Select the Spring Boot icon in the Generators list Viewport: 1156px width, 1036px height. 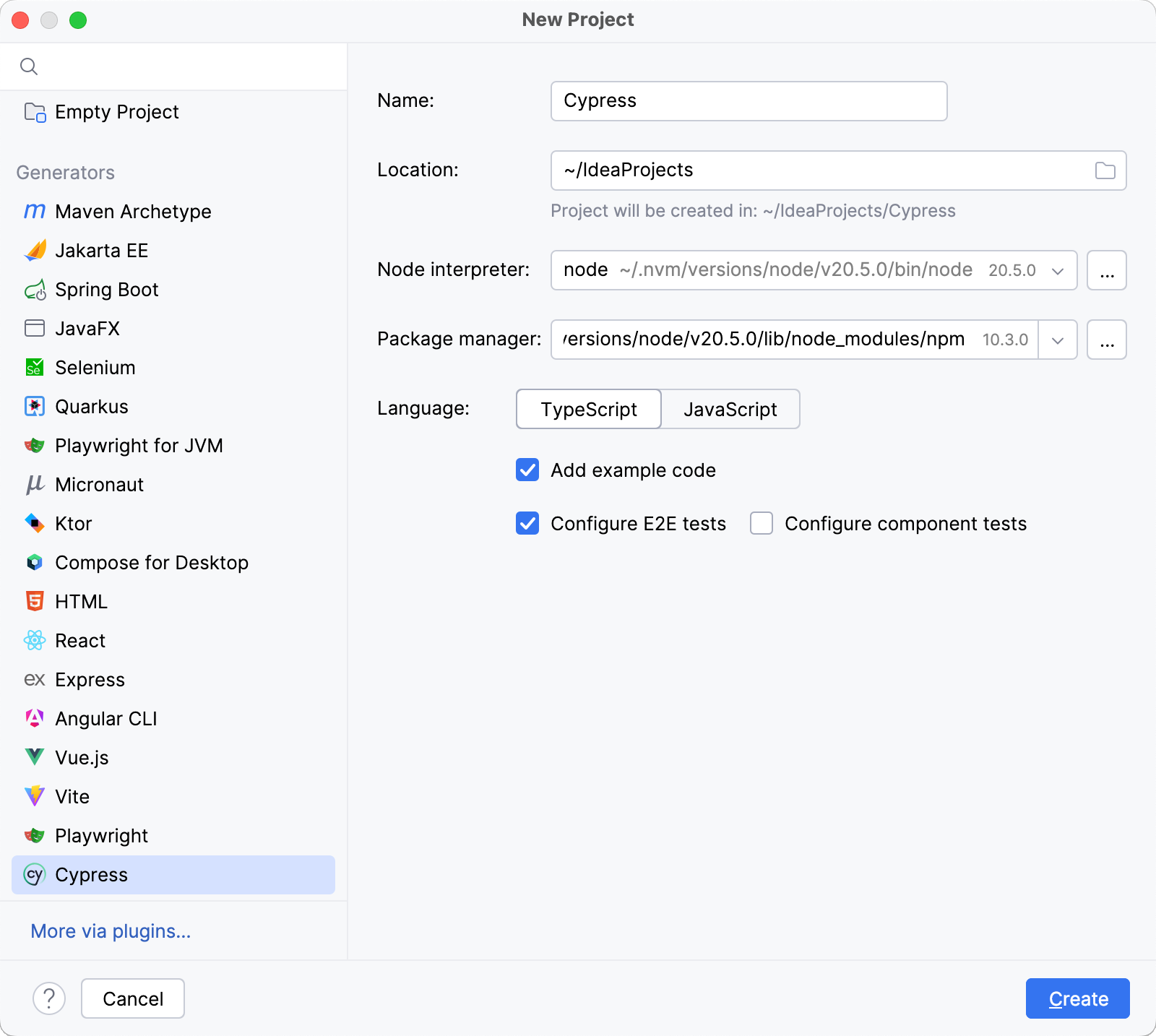(34, 290)
